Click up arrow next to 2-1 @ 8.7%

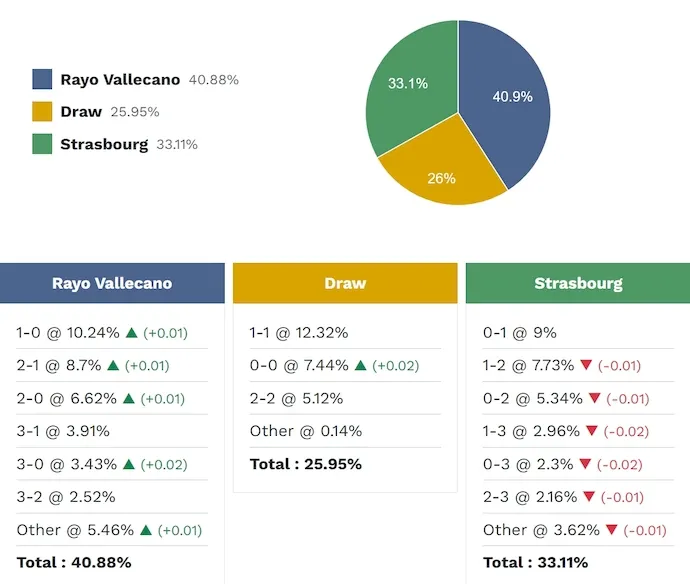coord(113,366)
